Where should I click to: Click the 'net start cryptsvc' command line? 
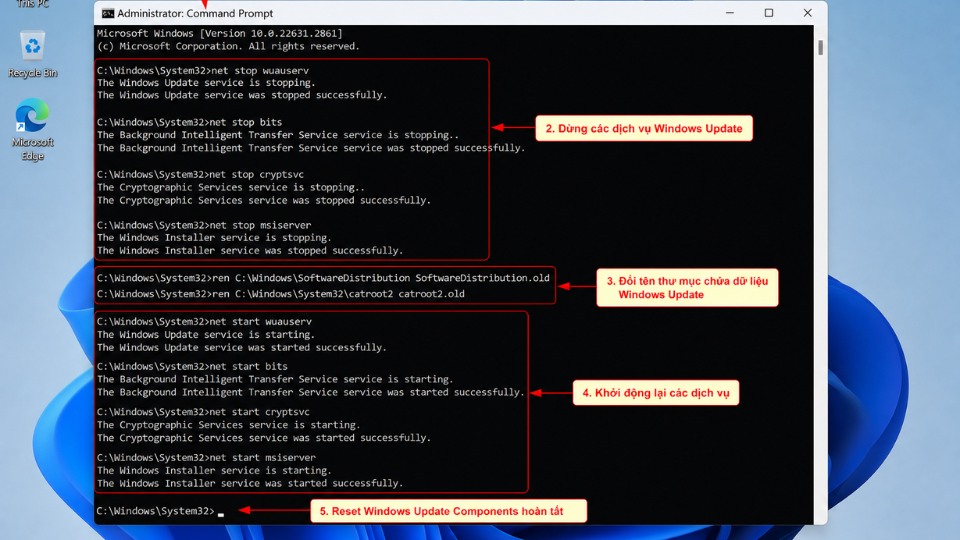pyautogui.click(x=203, y=412)
